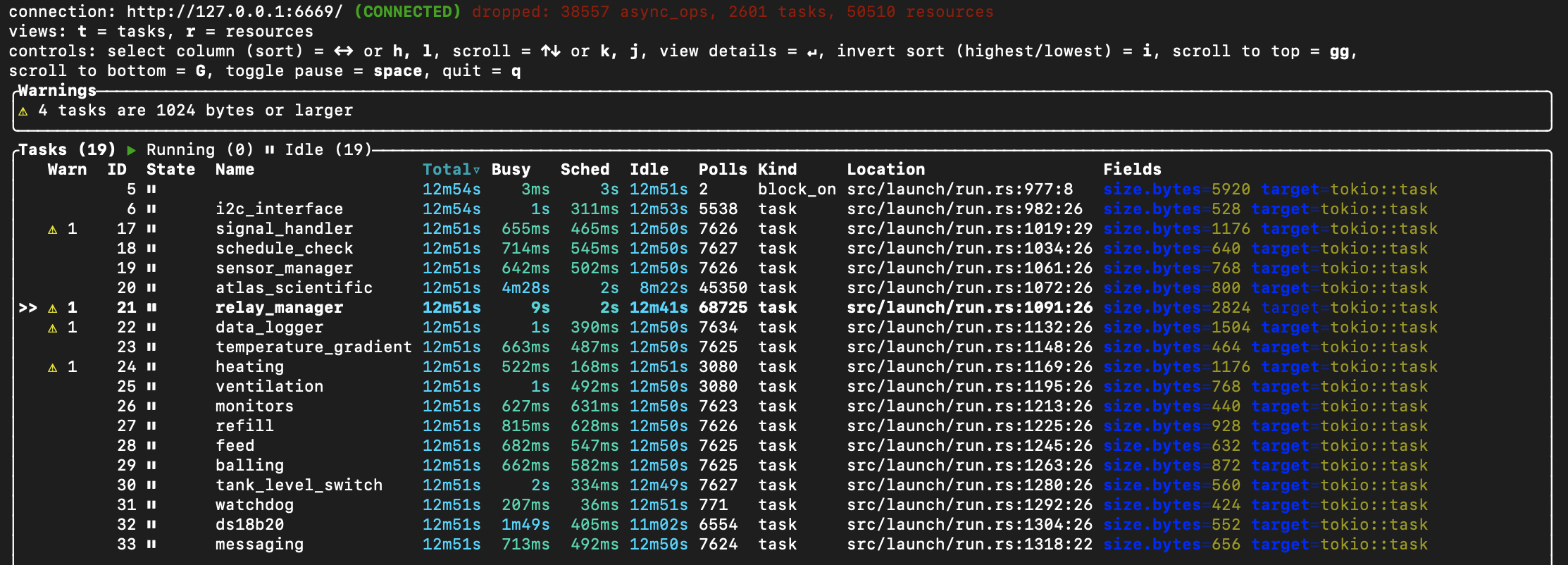
Task: Click location src/launch/run.rs:1318:22
Action: (x=969, y=545)
